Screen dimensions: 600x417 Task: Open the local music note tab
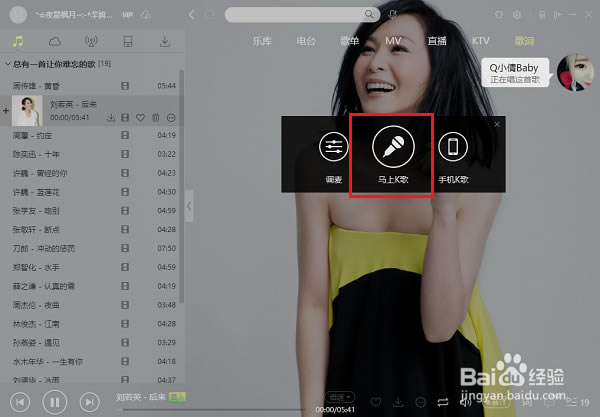pos(18,41)
